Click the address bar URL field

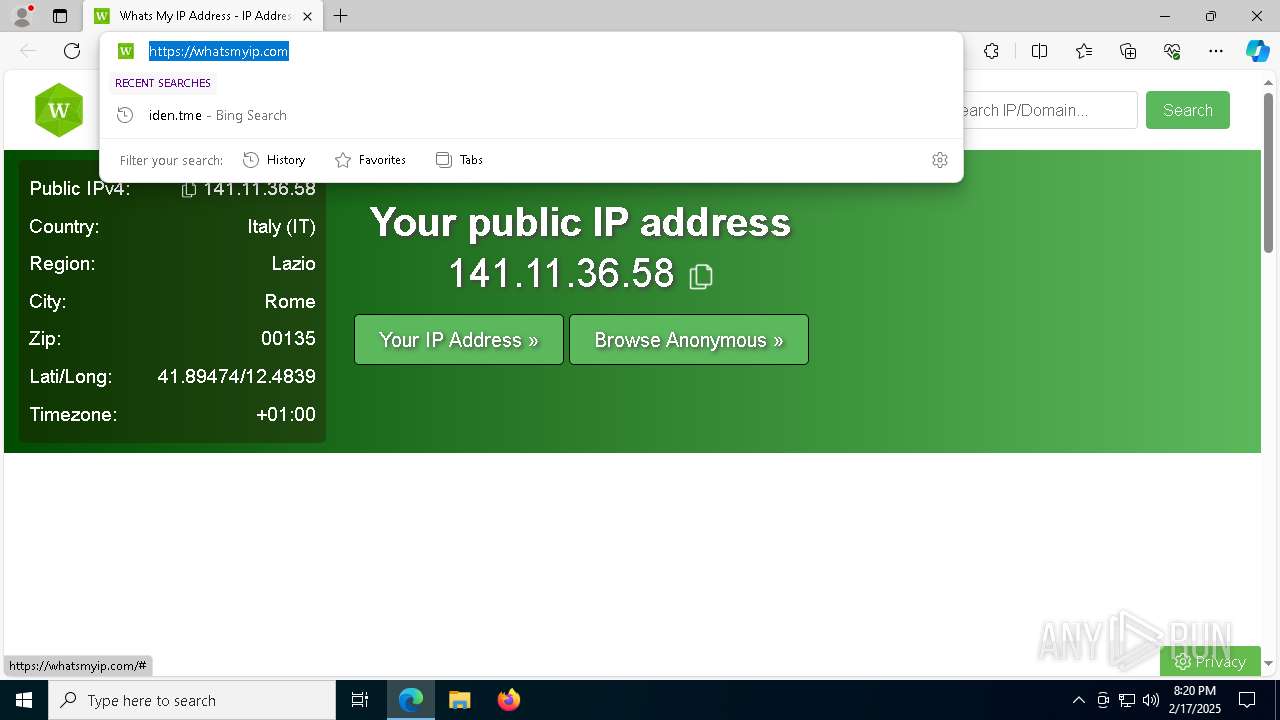click(x=531, y=51)
